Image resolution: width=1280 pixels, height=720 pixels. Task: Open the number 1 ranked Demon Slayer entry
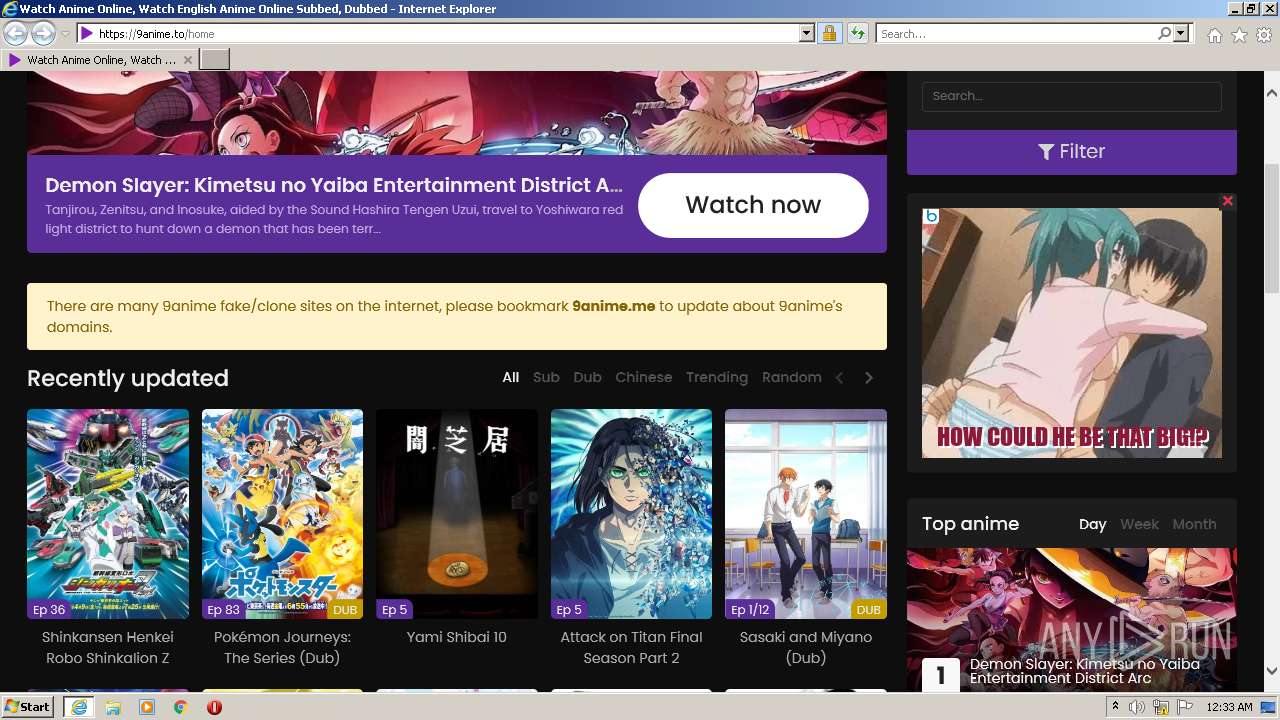point(1071,619)
